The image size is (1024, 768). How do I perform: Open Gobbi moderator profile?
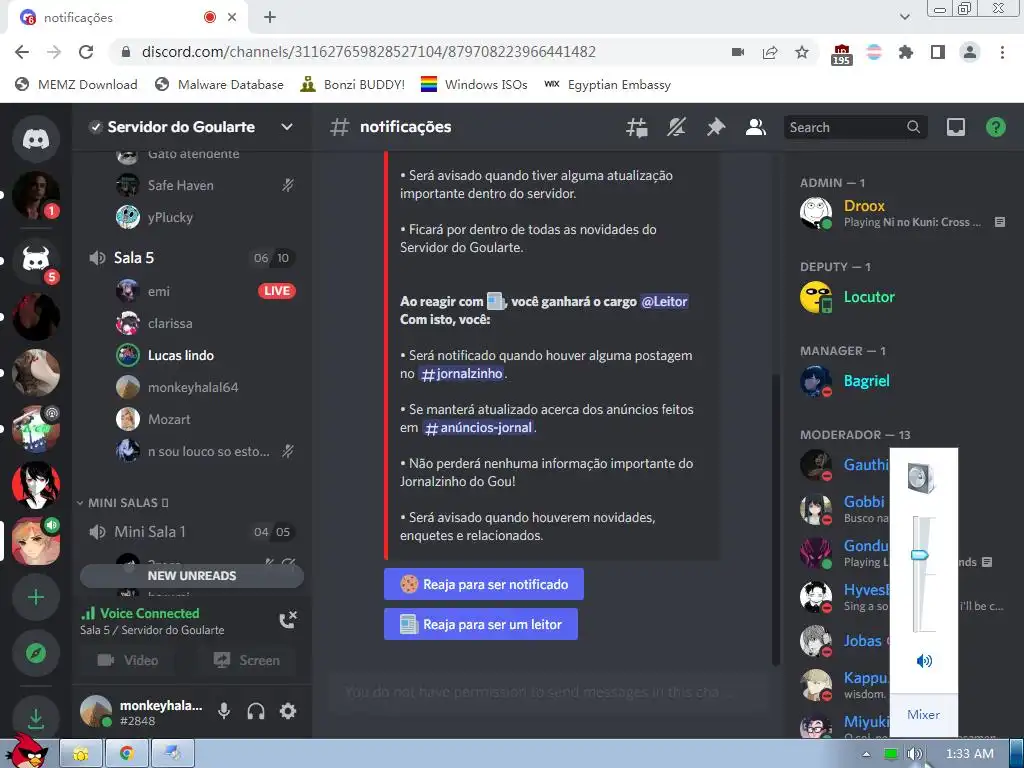pos(842,509)
